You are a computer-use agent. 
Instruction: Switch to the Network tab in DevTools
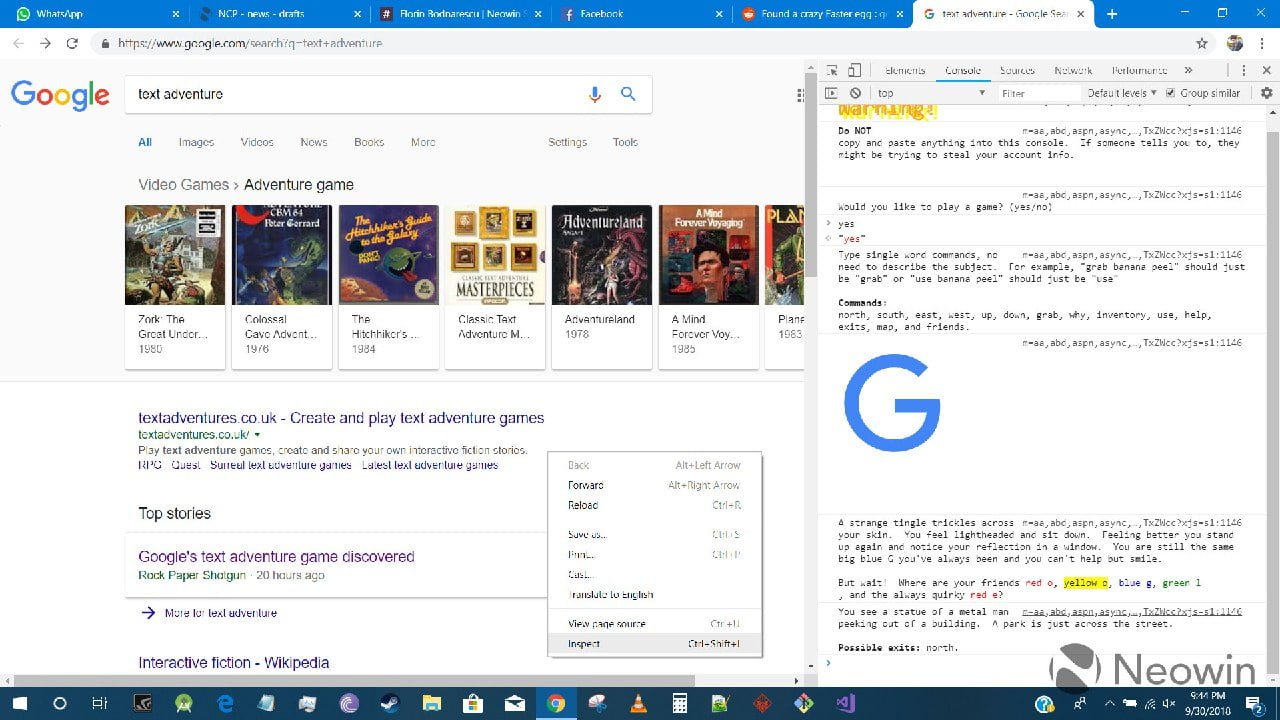point(1072,71)
